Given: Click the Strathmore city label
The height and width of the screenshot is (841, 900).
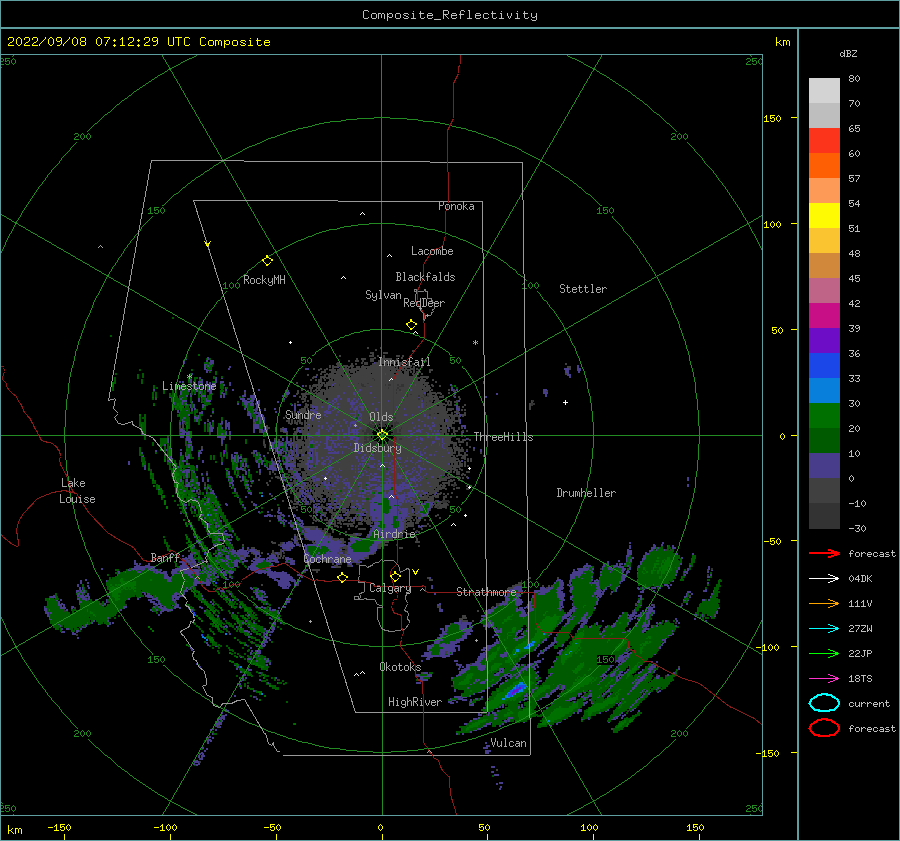Looking at the screenshot, I should tap(487, 592).
